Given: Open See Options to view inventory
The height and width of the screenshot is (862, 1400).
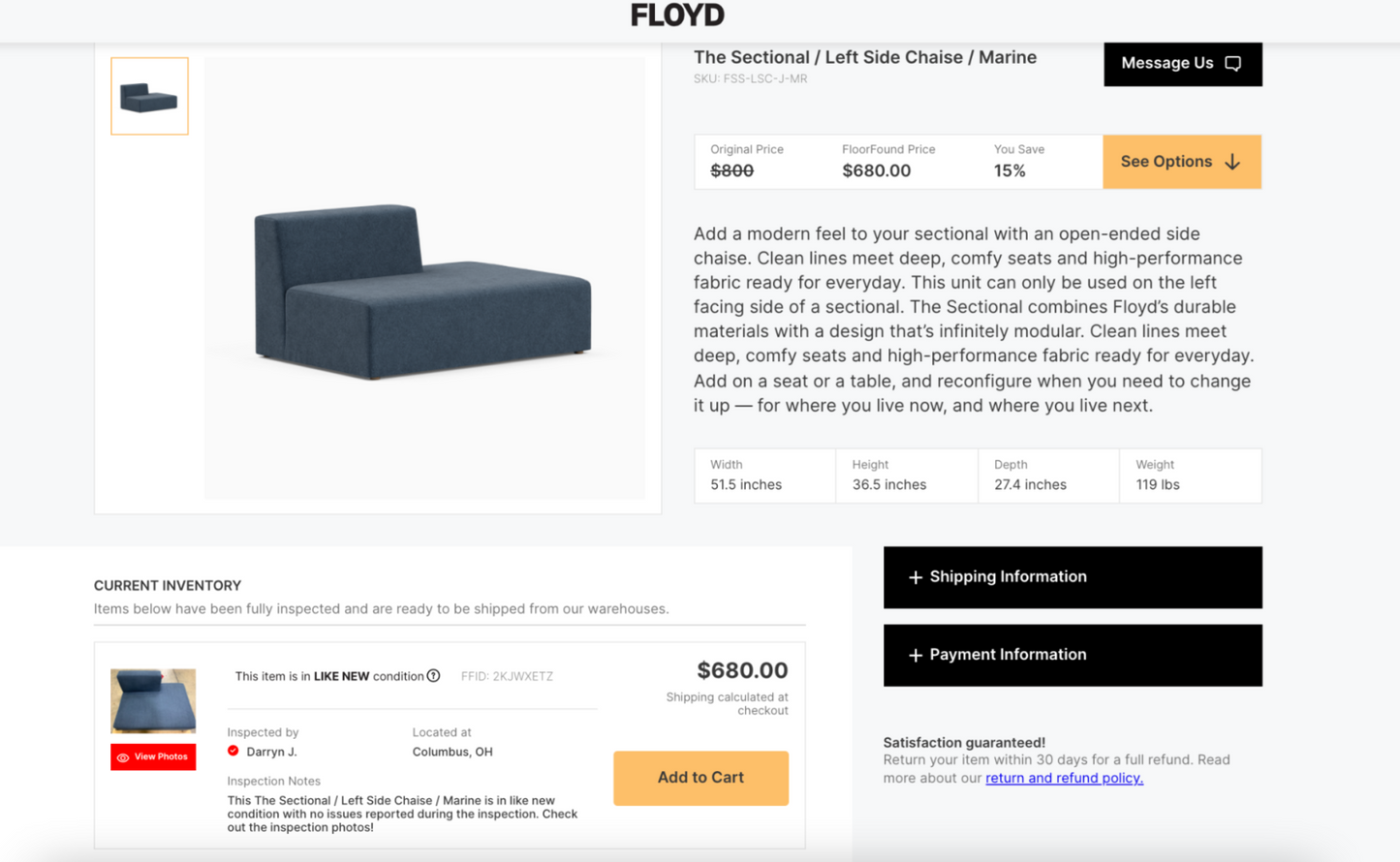Looking at the screenshot, I should tap(1182, 162).
